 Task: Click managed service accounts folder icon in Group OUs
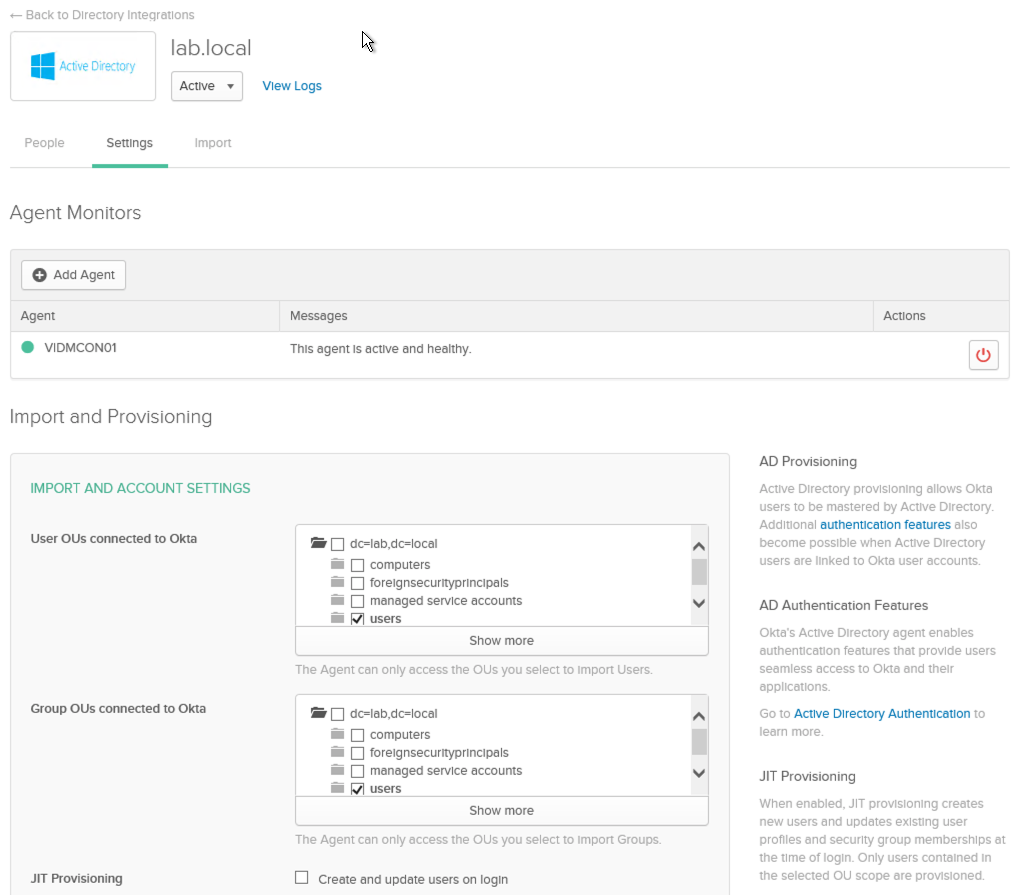337,771
